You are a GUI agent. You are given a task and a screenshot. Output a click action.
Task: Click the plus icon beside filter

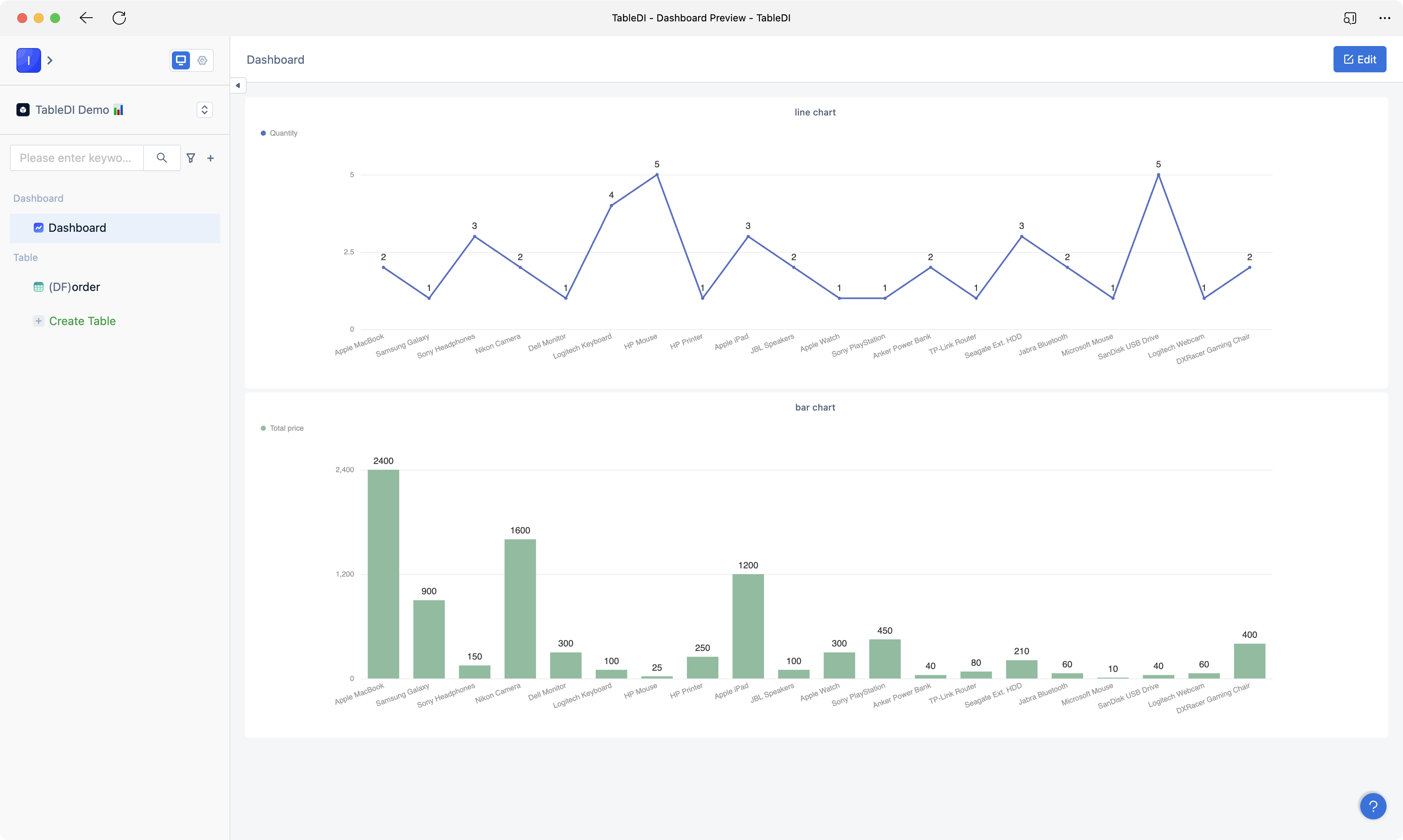click(x=211, y=158)
